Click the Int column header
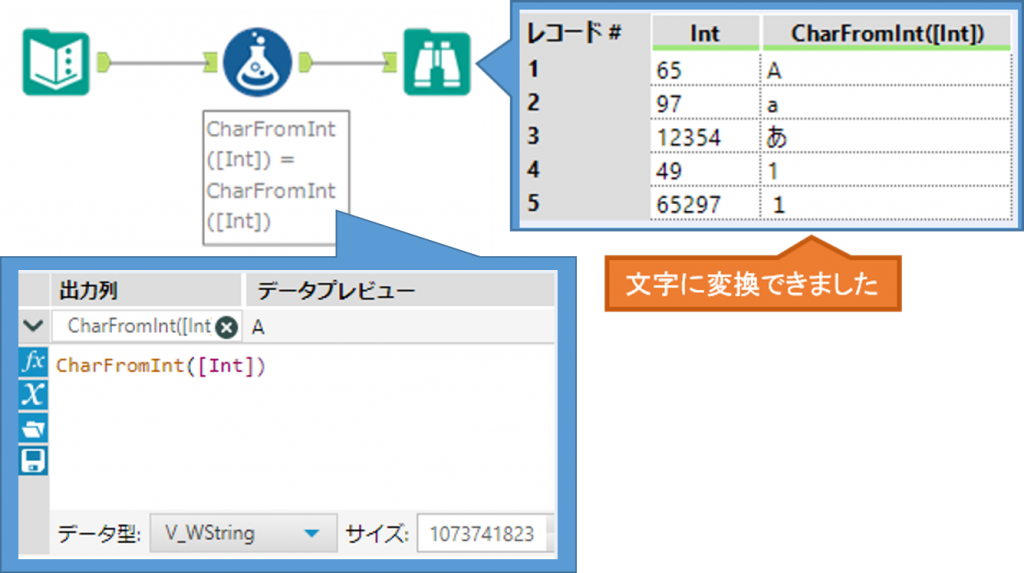1024x573 pixels. tap(704, 33)
